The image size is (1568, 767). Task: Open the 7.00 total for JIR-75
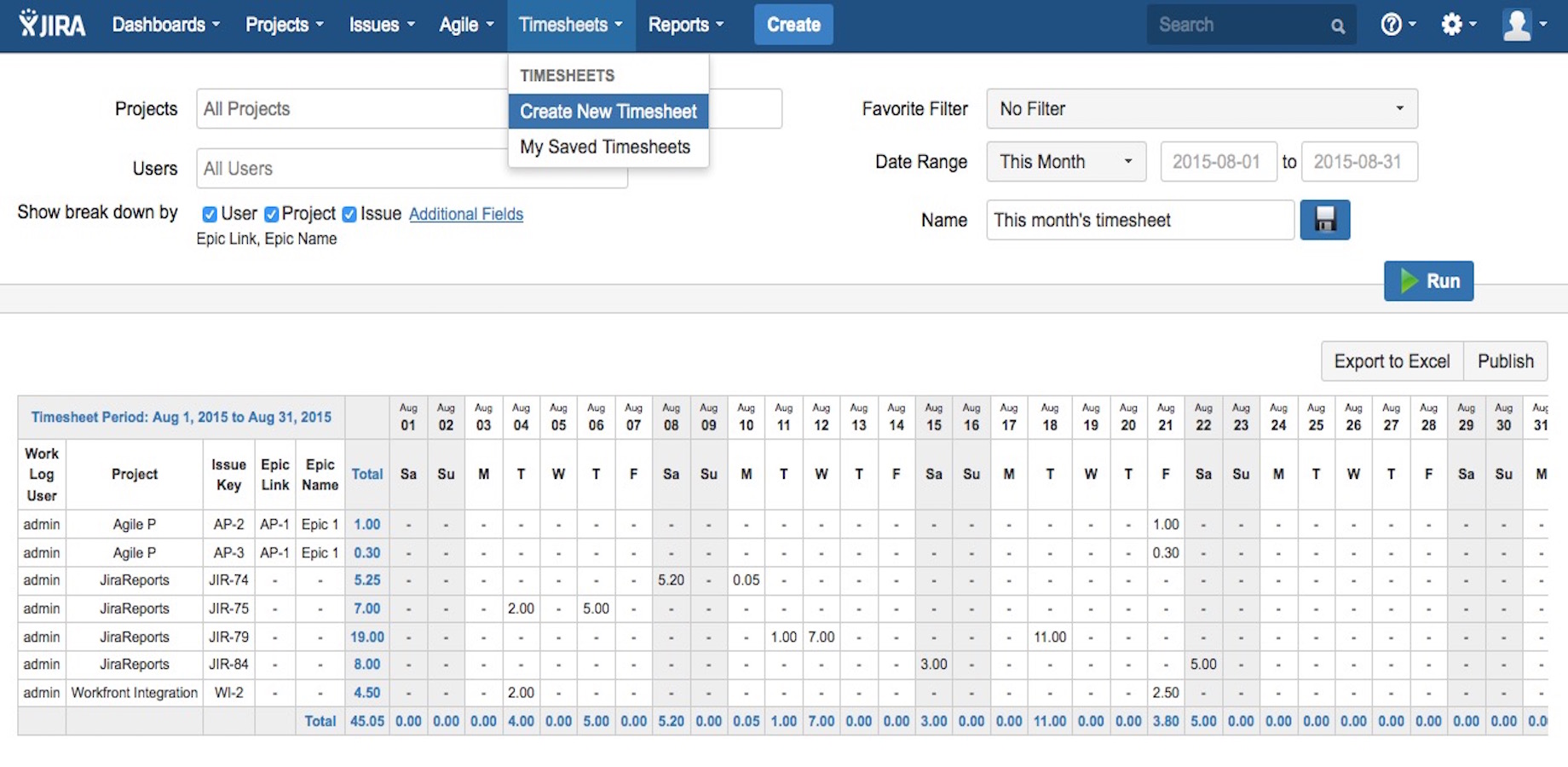tap(367, 608)
